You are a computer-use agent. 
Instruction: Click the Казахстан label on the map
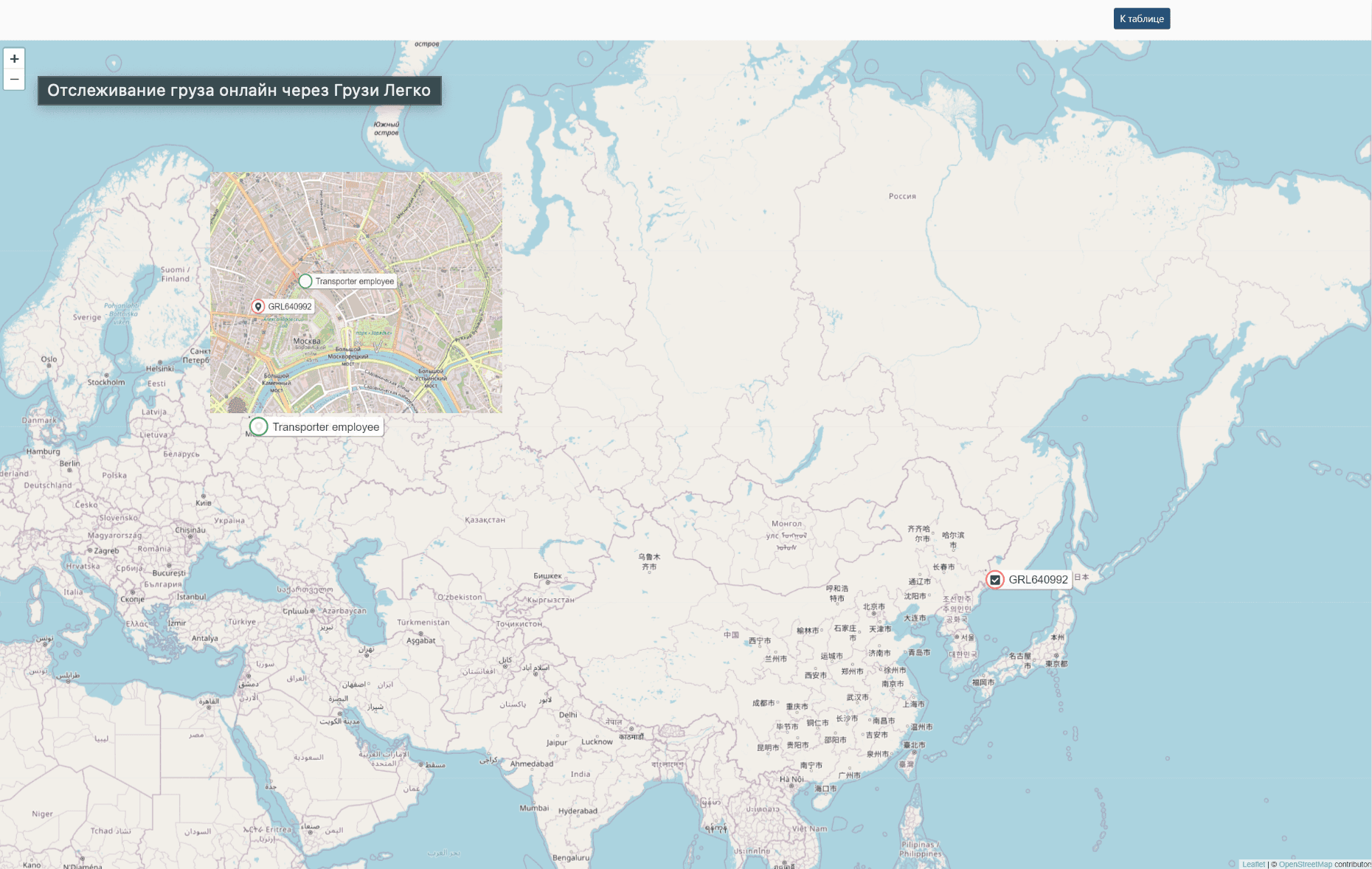[x=485, y=520]
